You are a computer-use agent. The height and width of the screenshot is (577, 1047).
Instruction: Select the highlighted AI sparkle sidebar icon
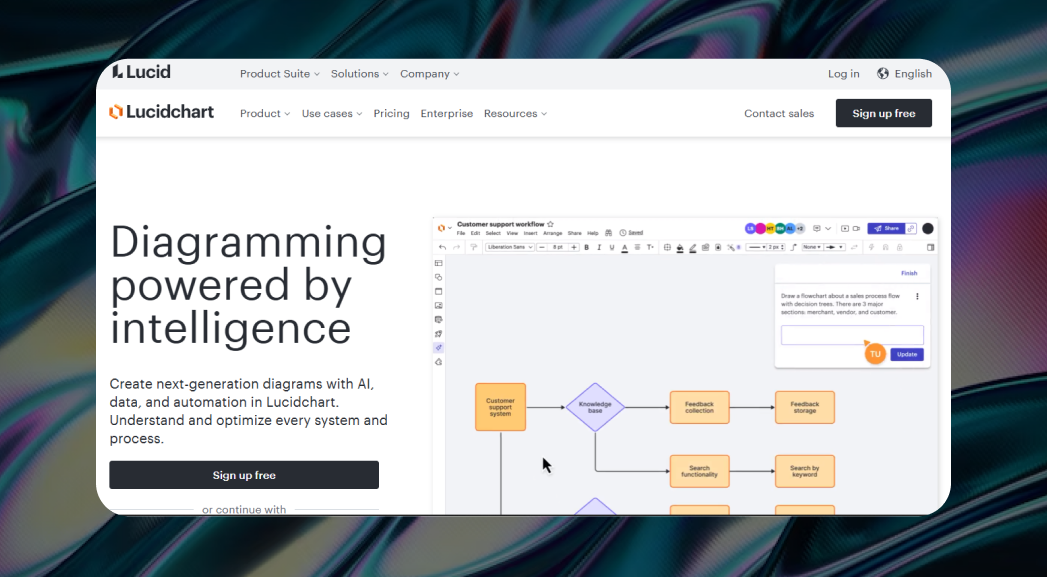click(439, 348)
